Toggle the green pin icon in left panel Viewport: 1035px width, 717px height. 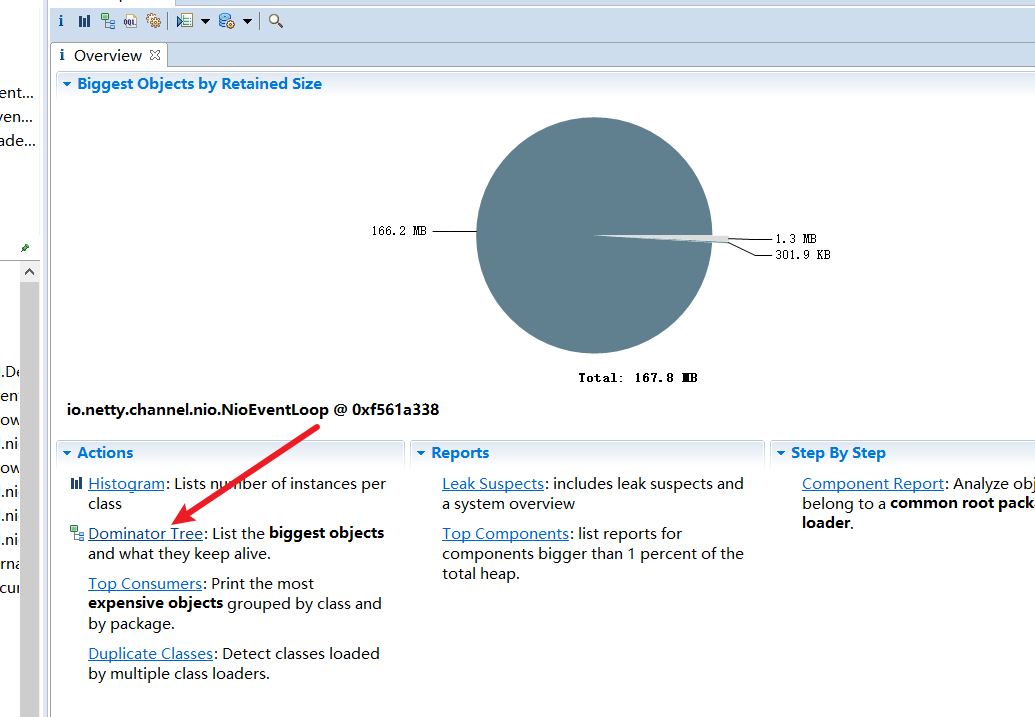pyautogui.click(x=25, y=248)
